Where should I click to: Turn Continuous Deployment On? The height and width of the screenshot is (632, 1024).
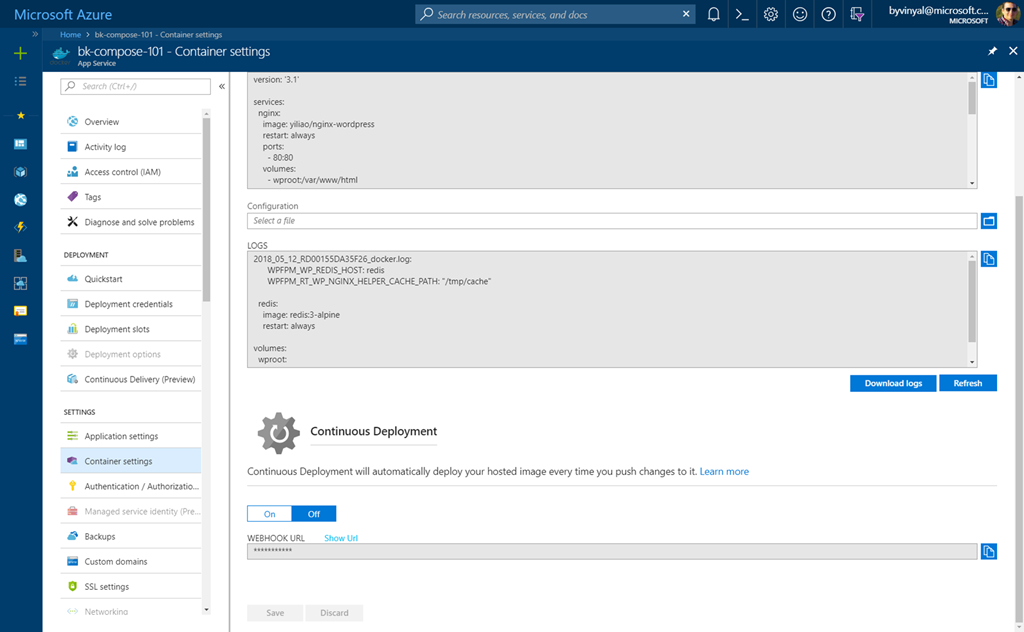[269, 514]
